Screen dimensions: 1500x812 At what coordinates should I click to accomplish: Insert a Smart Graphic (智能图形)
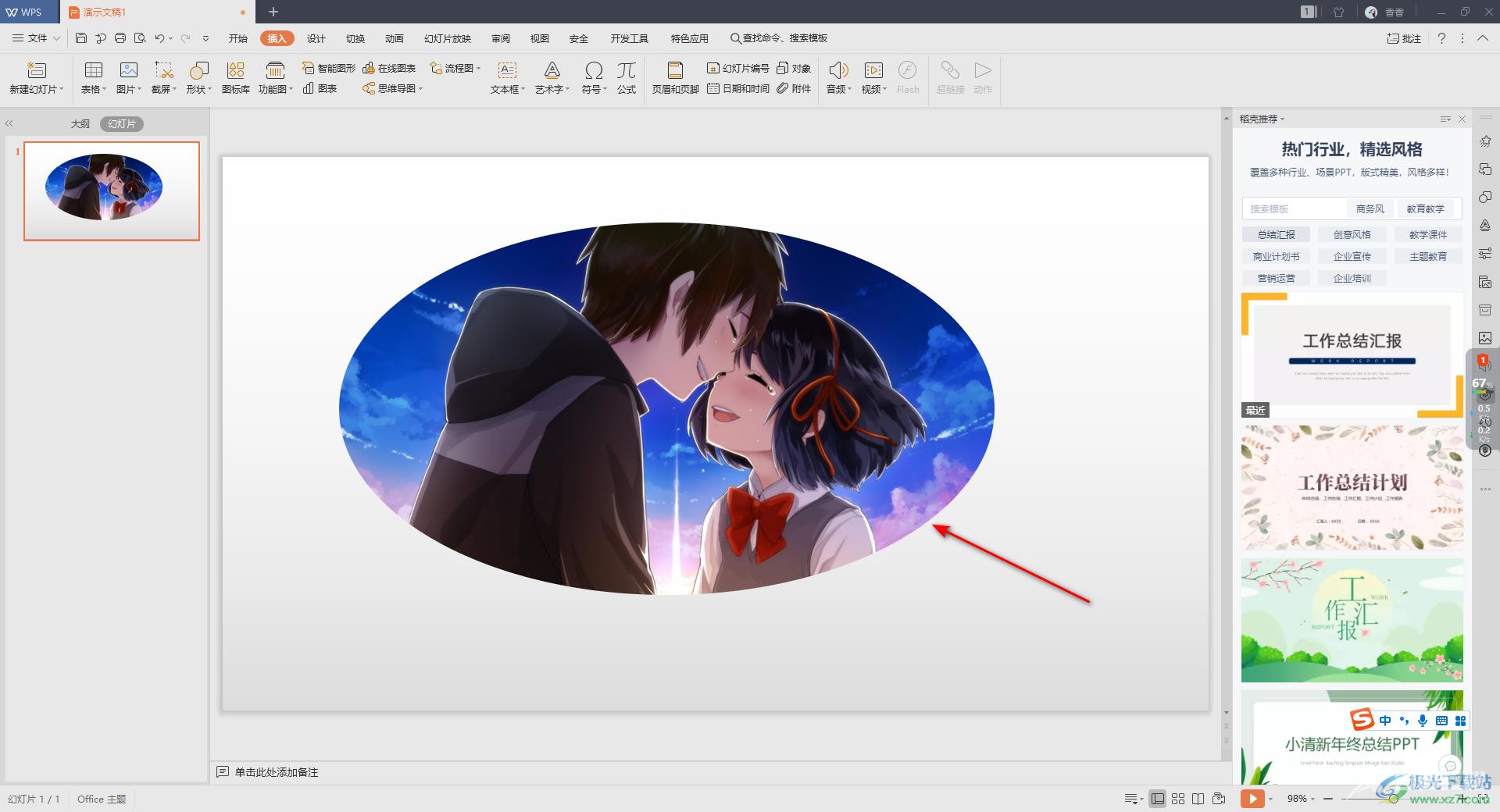tap(329, 69)
